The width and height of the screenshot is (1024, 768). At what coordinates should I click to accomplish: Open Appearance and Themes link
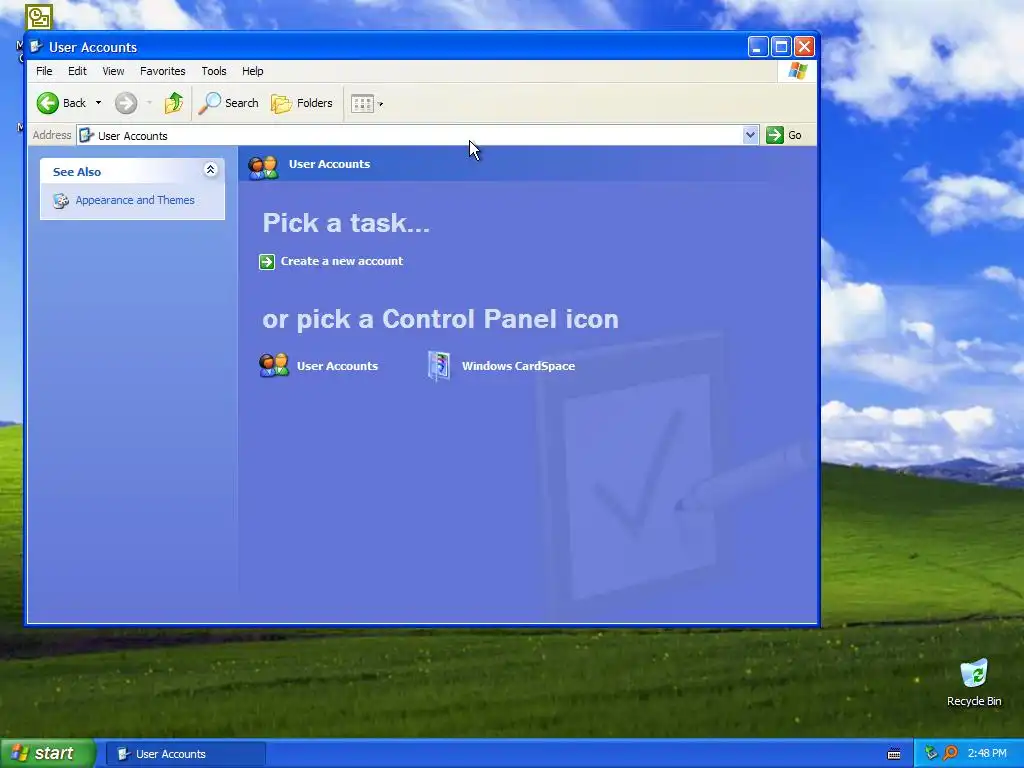[135, 200]
